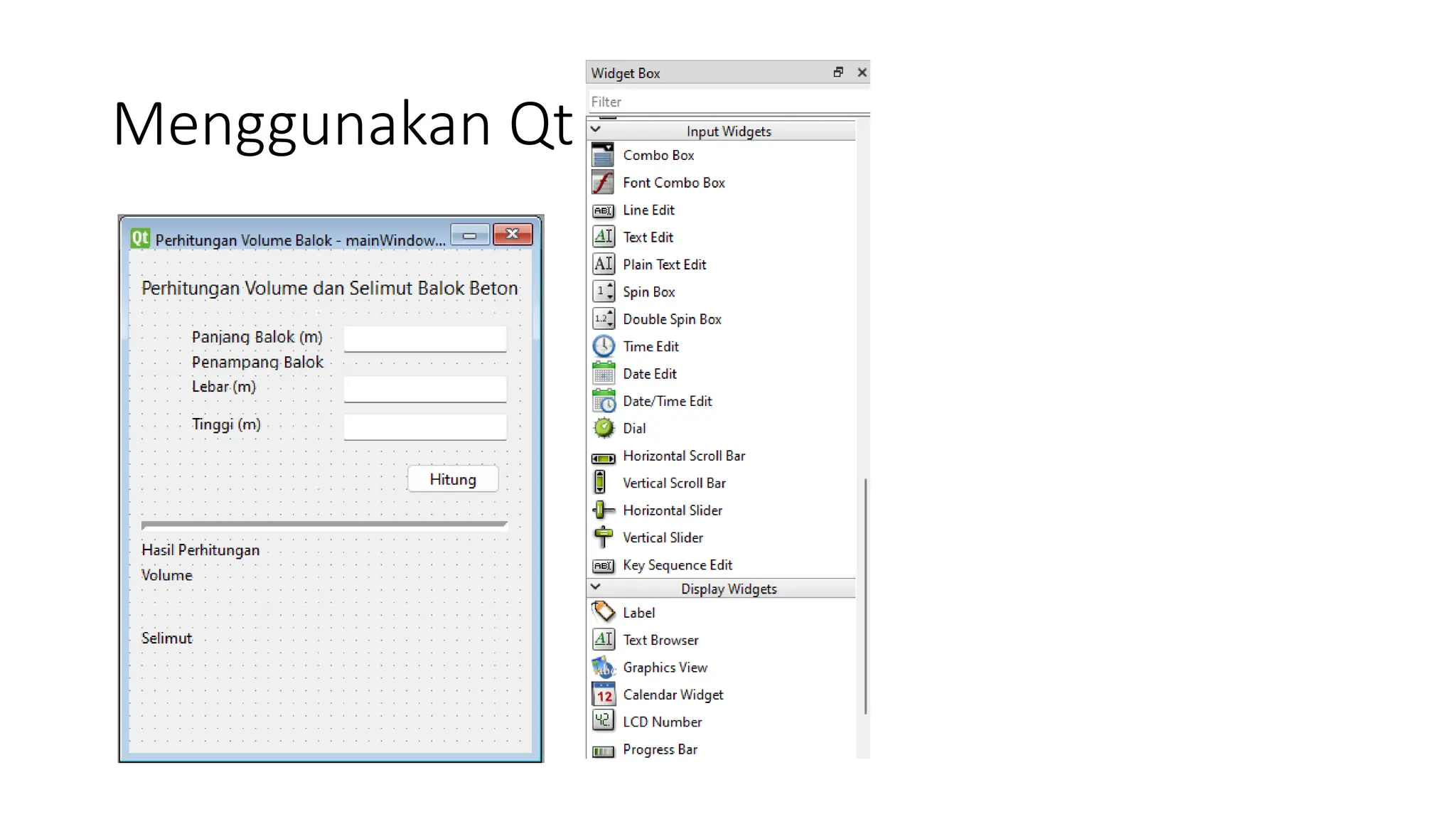Screen dimensions: 1456x819
Task: Collapse the Display Widgets category
Action: 596,587
